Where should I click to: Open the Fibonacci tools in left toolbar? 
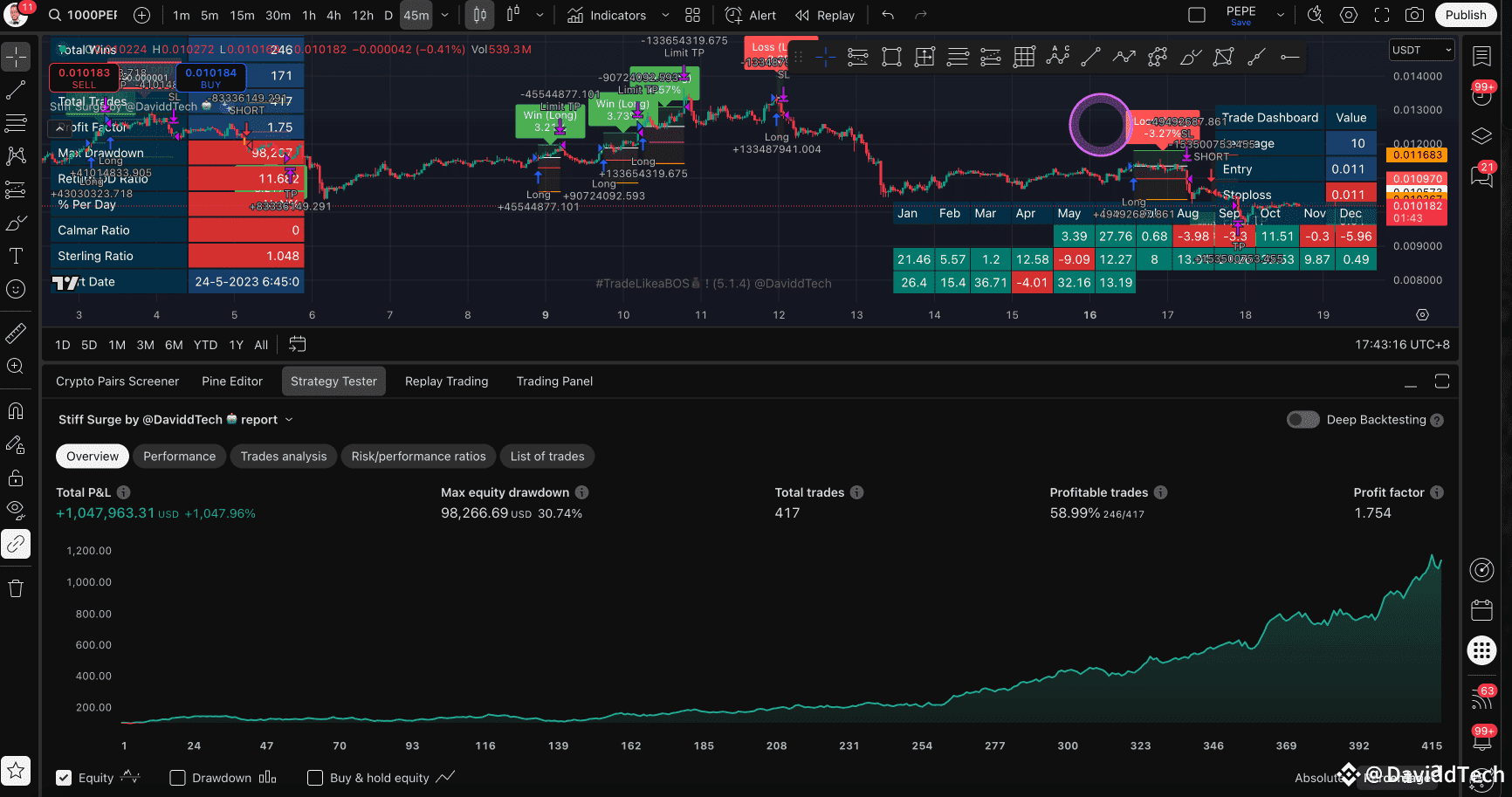(x=16, y=123)
